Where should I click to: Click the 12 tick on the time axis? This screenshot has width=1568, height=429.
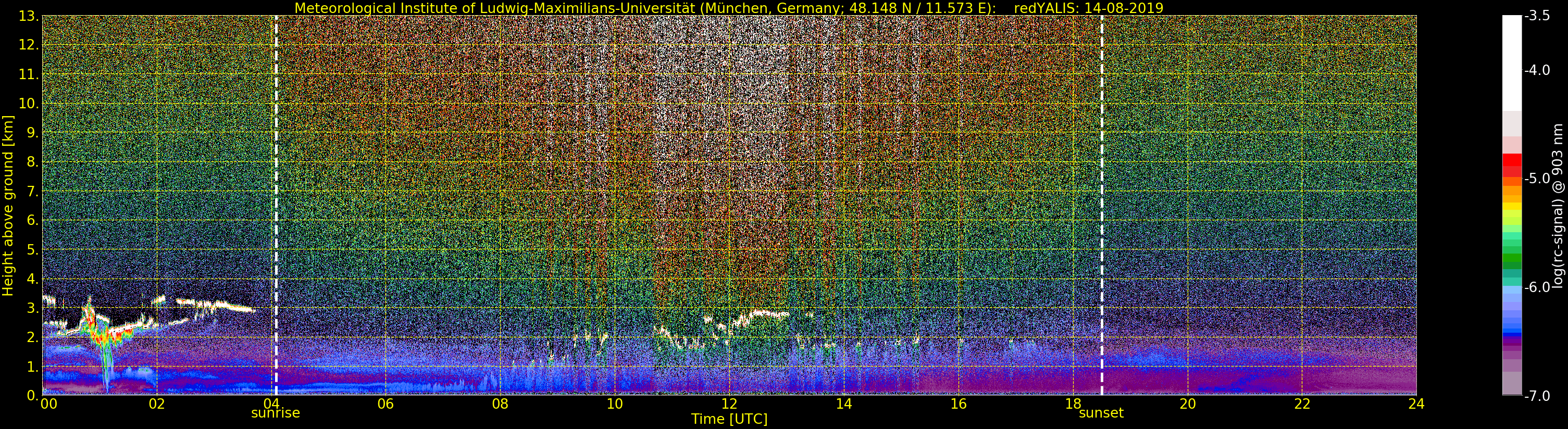click(x=729, y=403)
